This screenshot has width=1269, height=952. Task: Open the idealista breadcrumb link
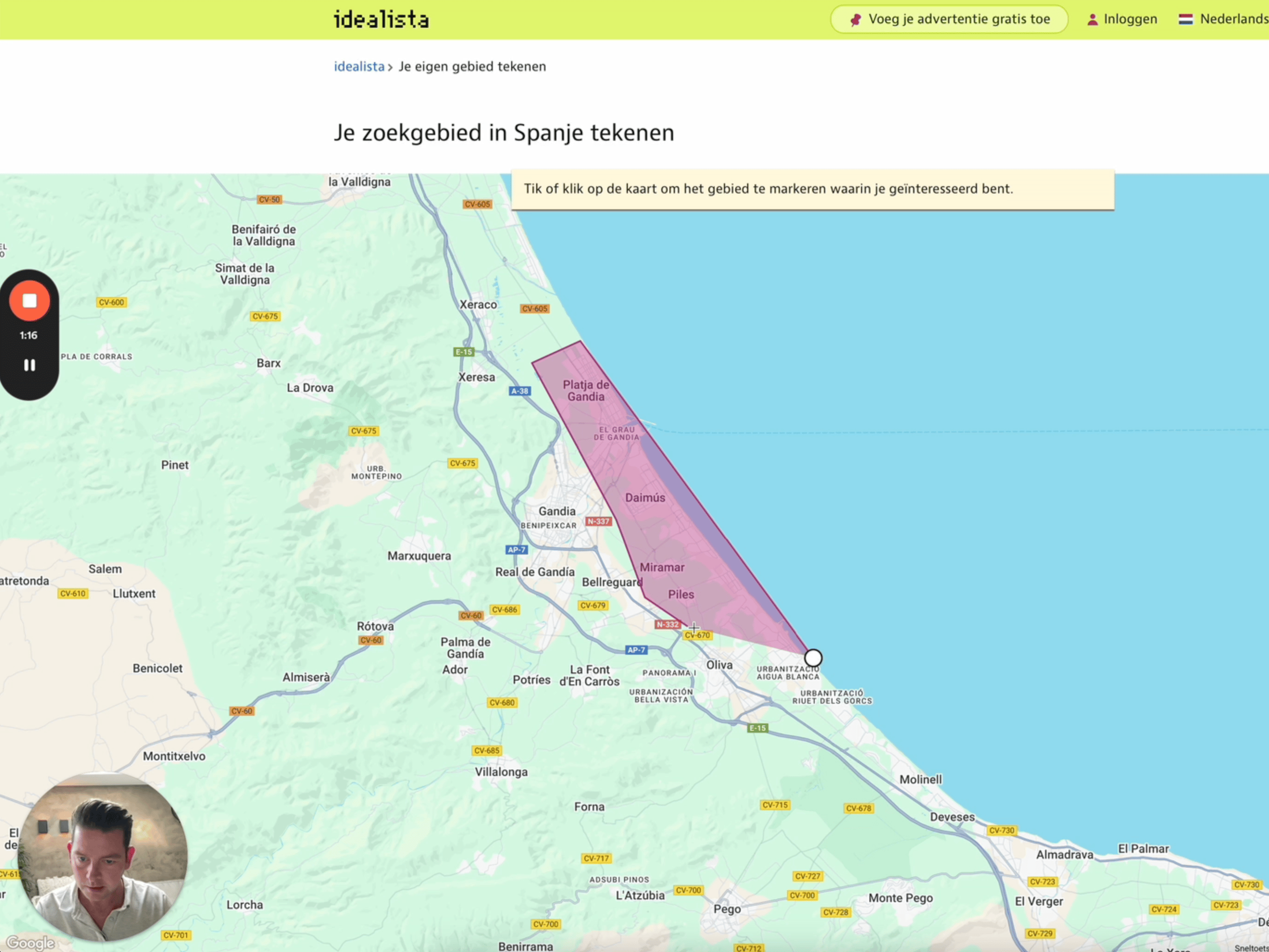coord(359,67)
